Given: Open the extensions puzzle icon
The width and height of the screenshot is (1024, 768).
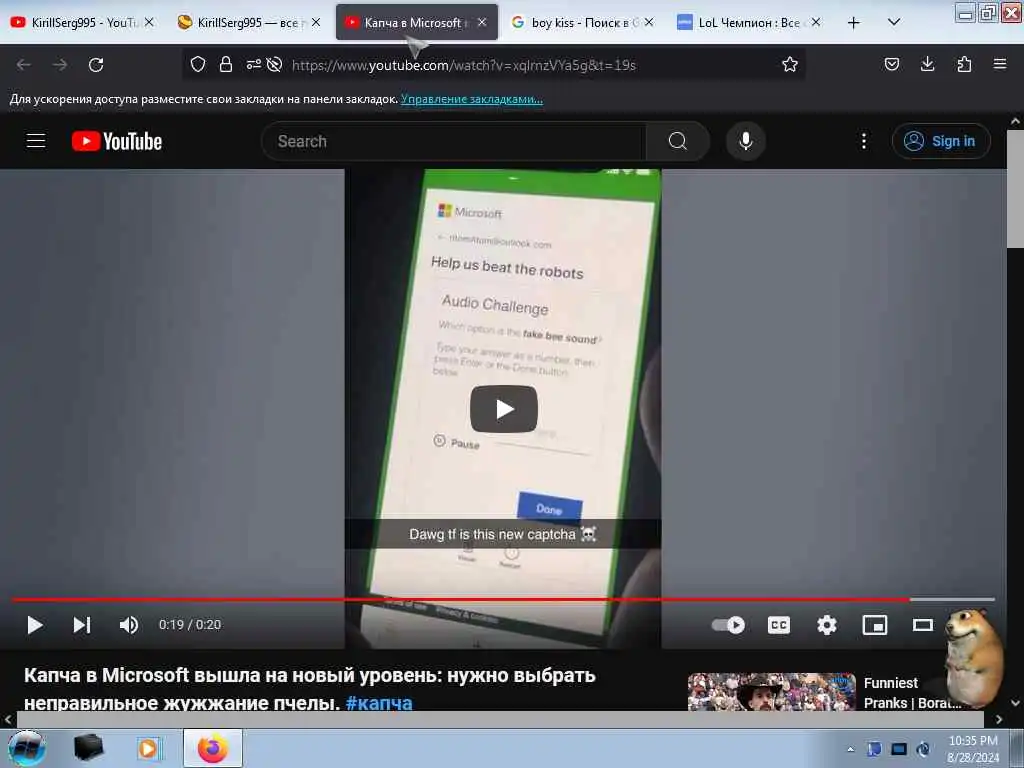Looking at the screenshot, I should tap(964, 64).
